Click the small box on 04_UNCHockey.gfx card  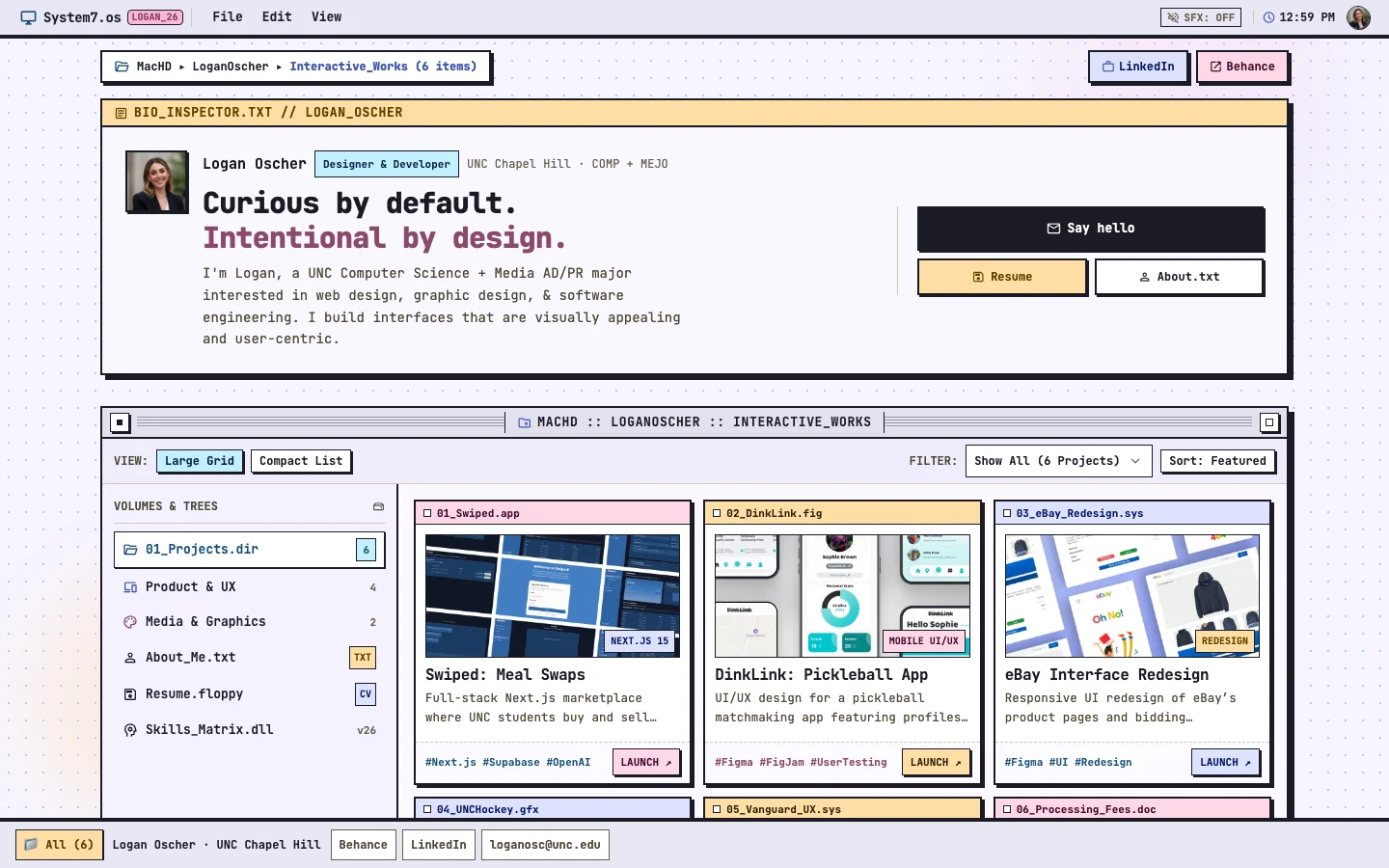point(427,809)
